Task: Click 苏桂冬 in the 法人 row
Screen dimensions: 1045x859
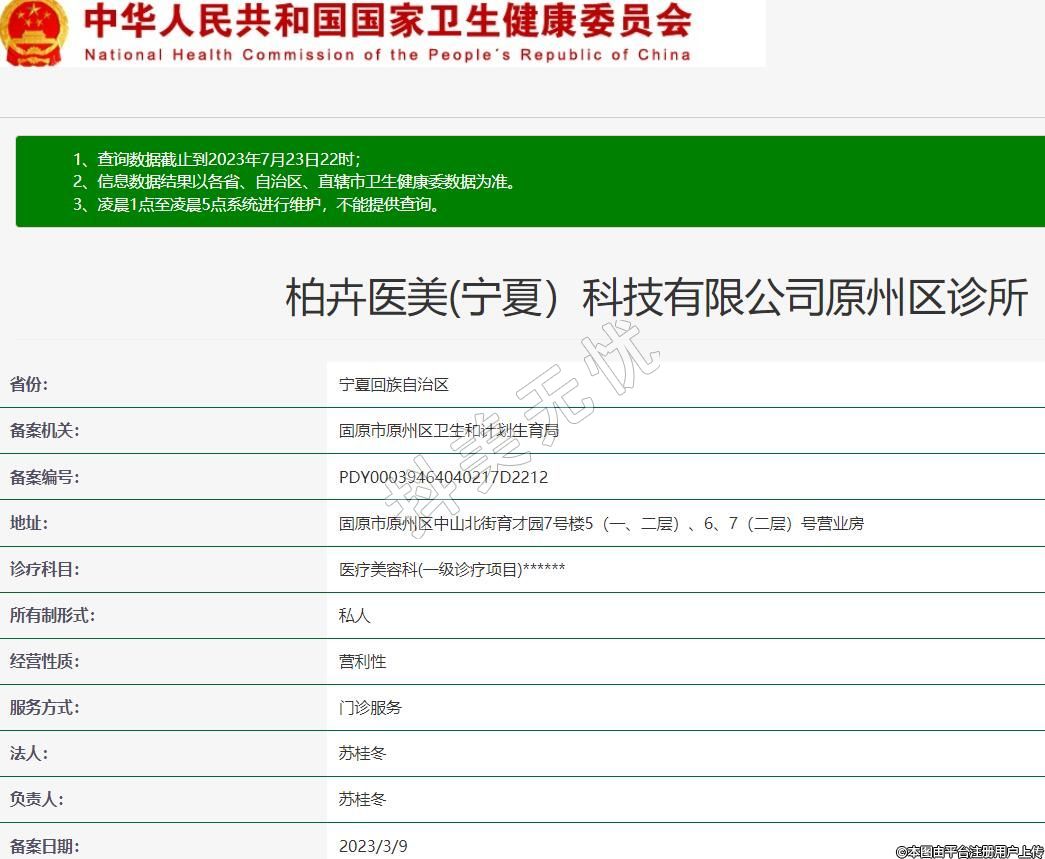Action: [x=362, y=754]
